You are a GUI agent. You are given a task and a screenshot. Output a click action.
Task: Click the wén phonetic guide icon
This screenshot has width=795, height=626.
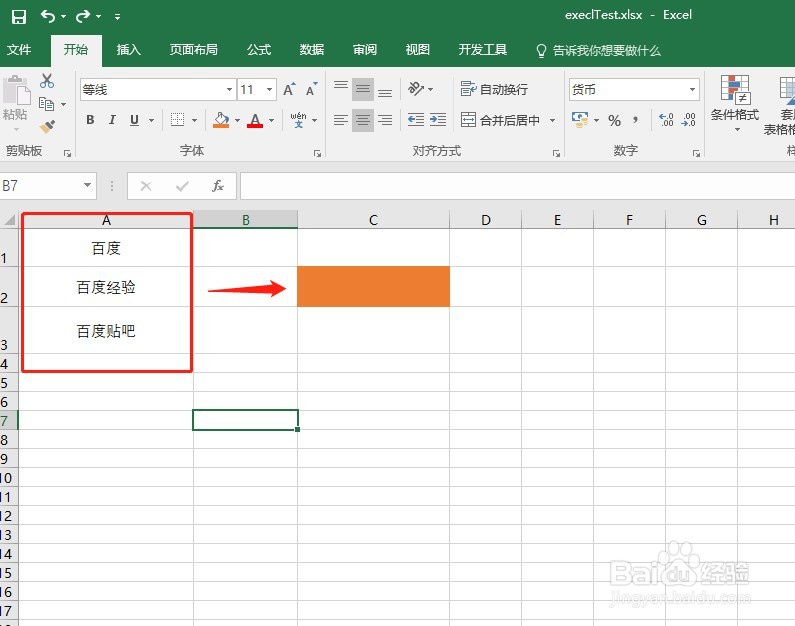tap(298, 120)
